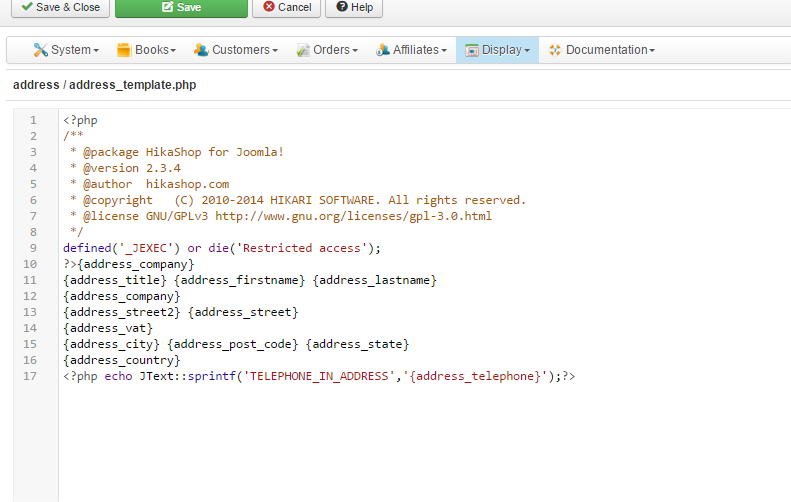Image resolution: width=791 pixels, height=502 pixels.
Task: Expand the System dropdown arrow
Action: click(96, 51)
